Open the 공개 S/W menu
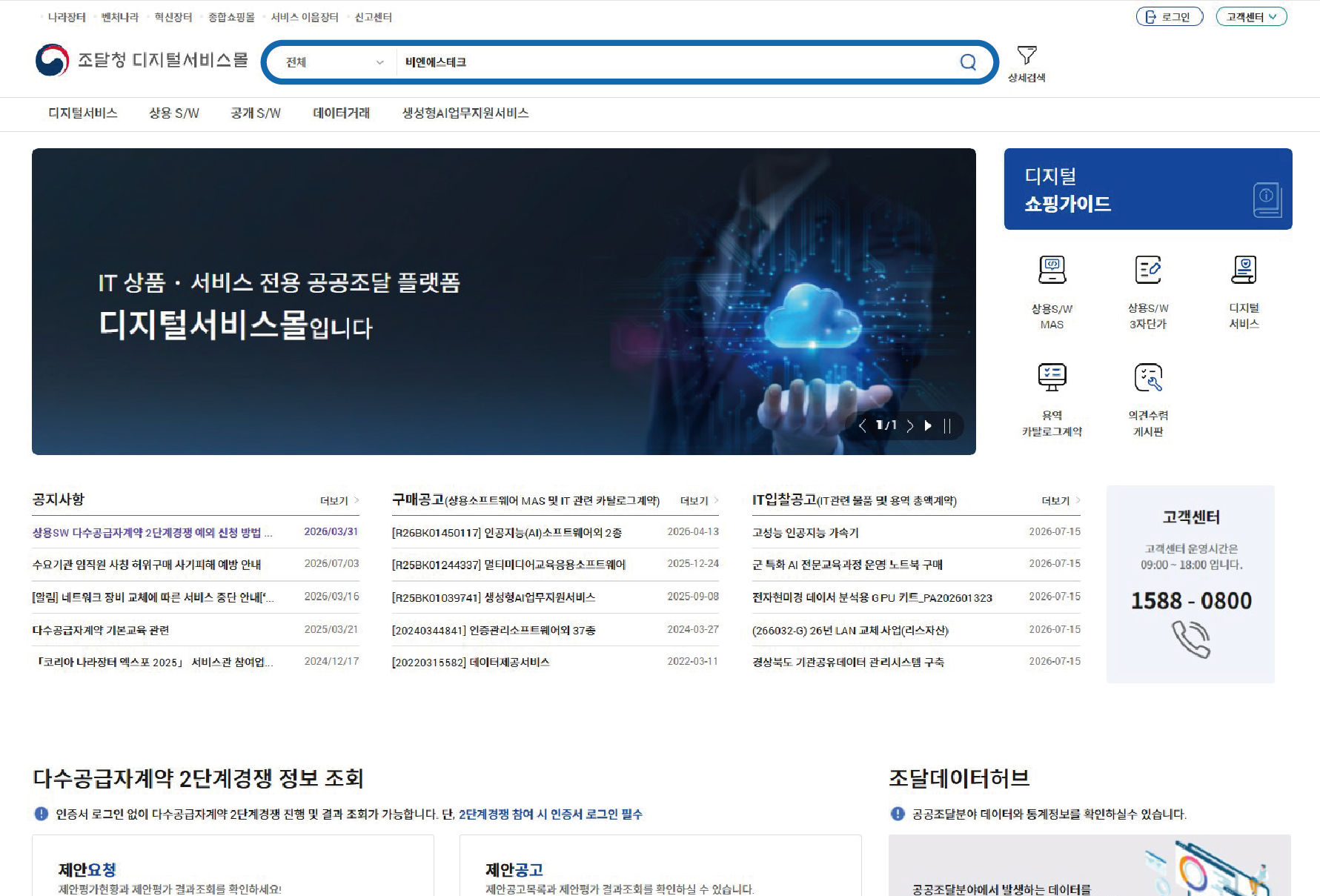1320x896 pixels. (256, 113)
